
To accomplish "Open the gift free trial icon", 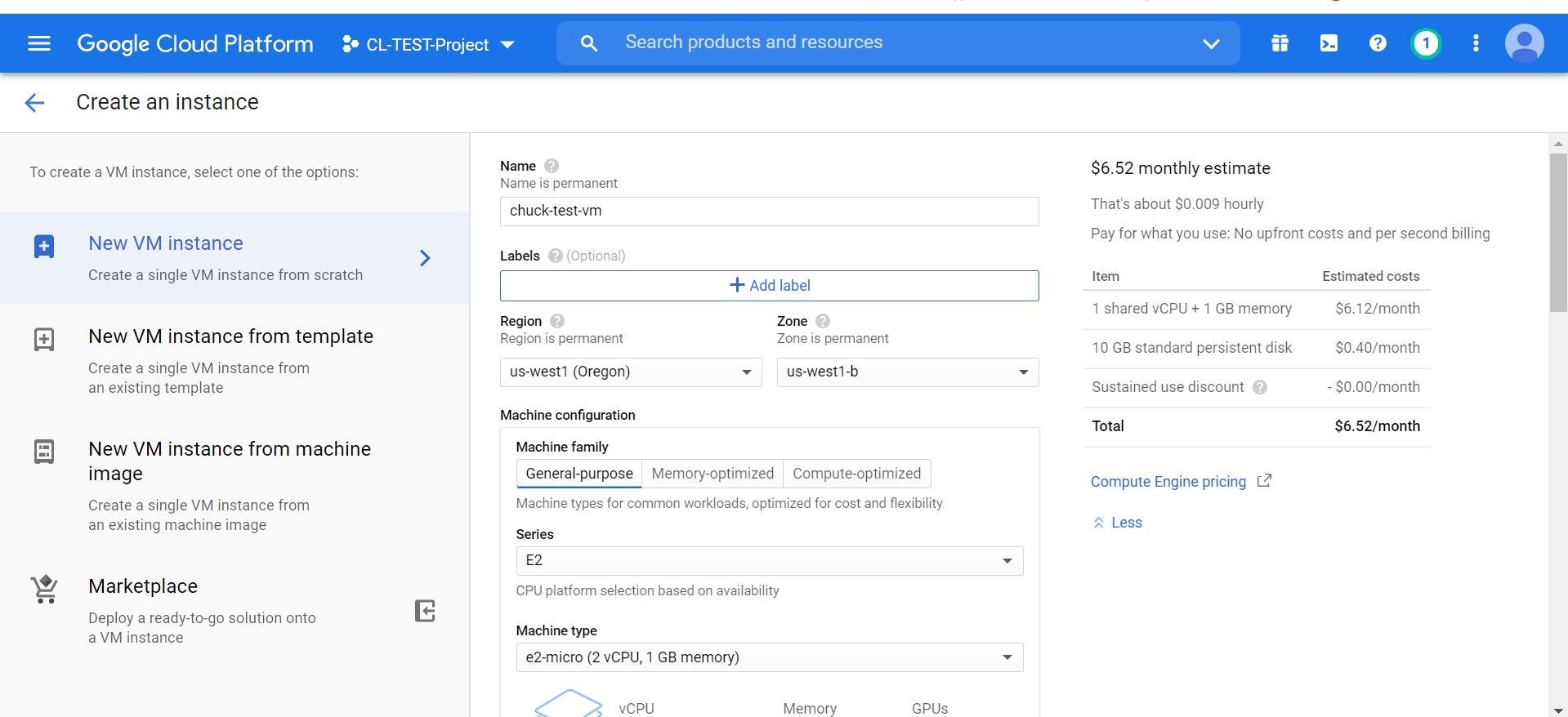I will [1280, 43].
